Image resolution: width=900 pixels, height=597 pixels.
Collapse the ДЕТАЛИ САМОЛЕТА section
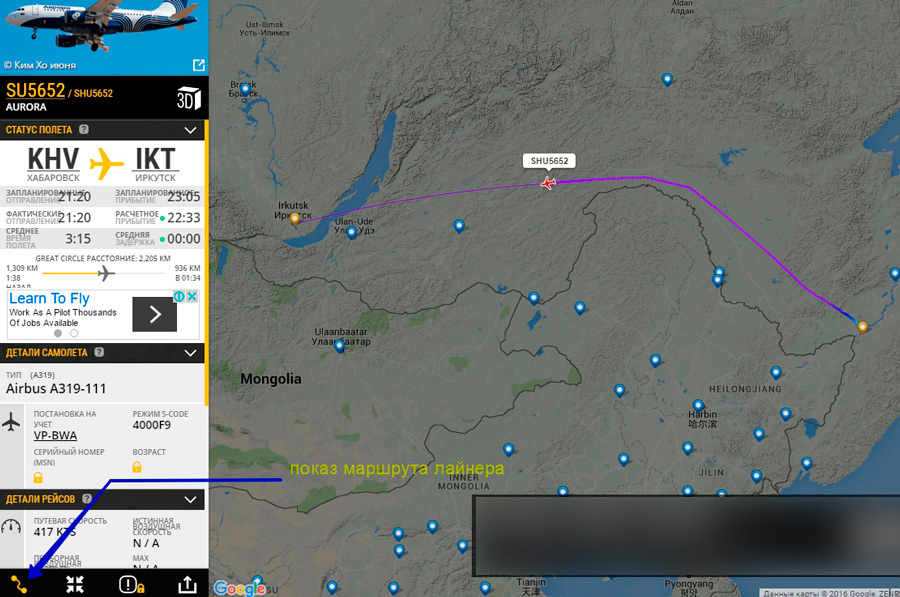[x=191, y=352]
